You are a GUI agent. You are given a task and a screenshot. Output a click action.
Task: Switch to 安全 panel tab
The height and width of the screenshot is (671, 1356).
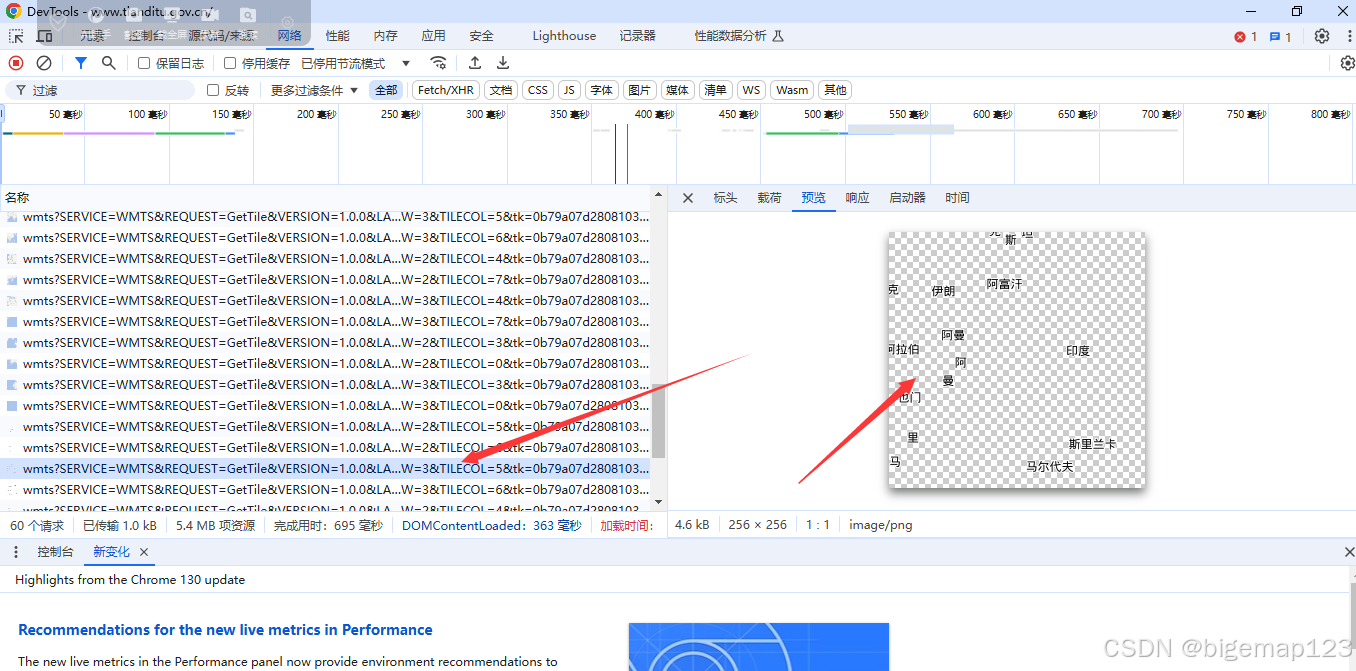pos(482,36)
